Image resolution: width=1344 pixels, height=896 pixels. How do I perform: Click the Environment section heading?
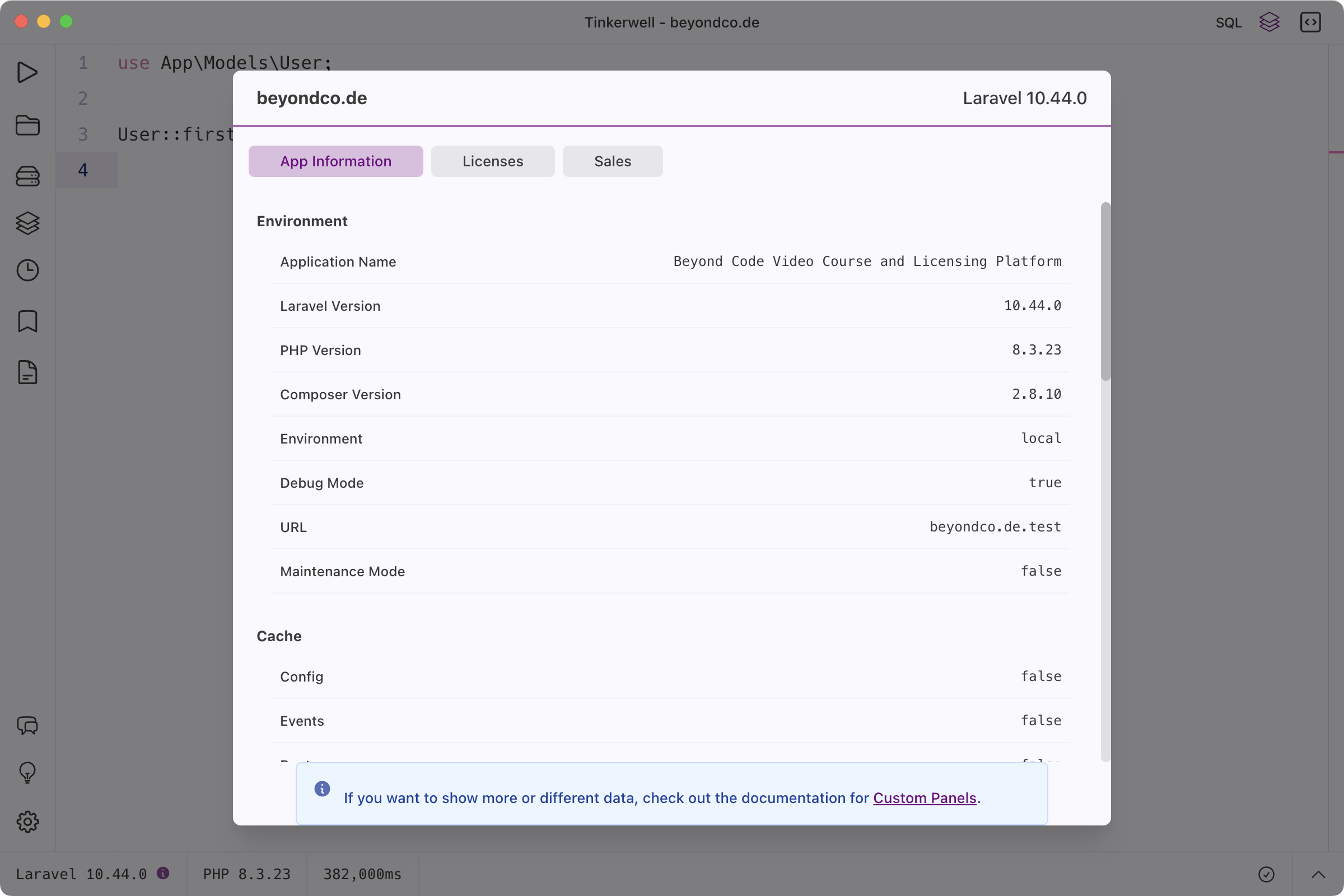pos(302,221)
